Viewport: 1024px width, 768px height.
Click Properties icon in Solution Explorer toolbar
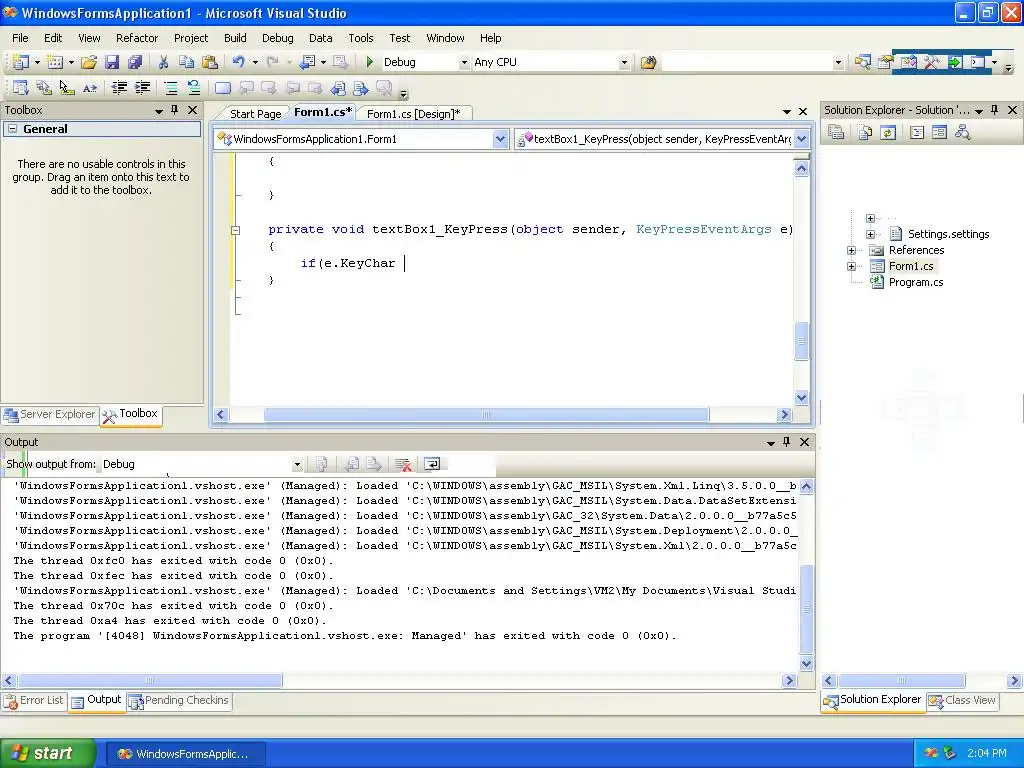(836, 133)
